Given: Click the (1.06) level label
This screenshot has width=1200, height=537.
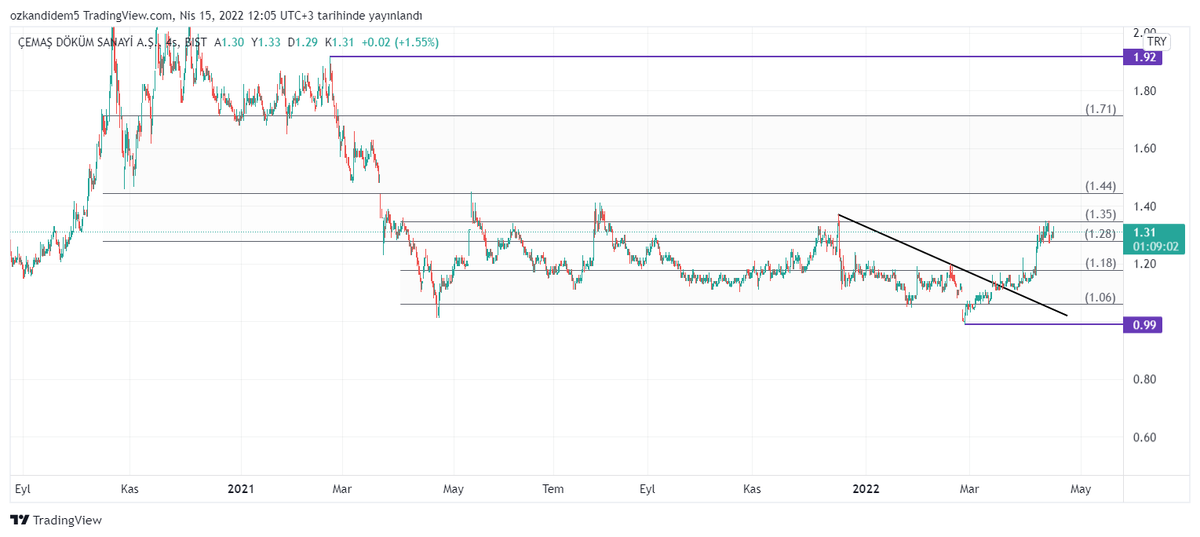Looking at the screenshot, I should point(1100,297).
